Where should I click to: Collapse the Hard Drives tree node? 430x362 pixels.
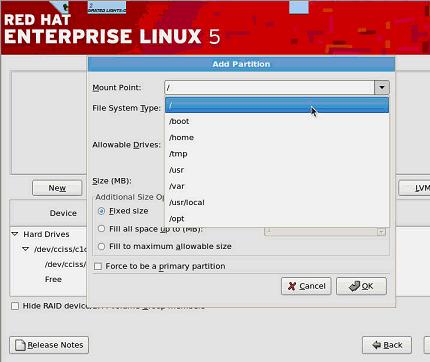click(15, 234)
